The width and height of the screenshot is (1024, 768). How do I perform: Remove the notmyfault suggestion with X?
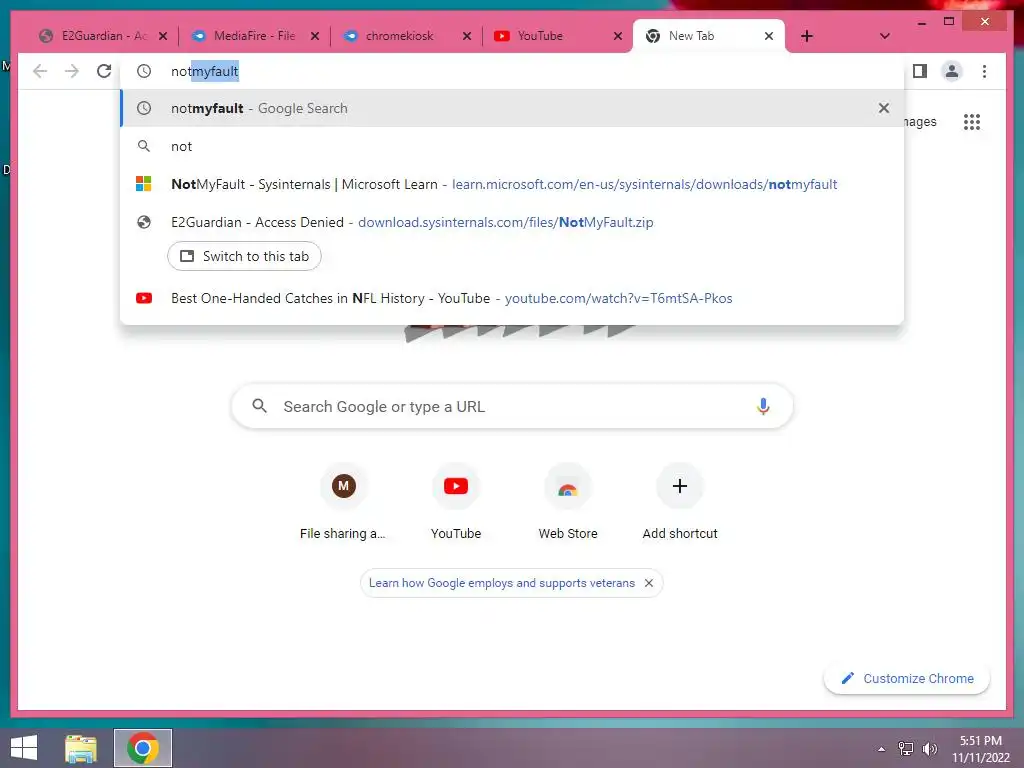click(x=884, y=108)
